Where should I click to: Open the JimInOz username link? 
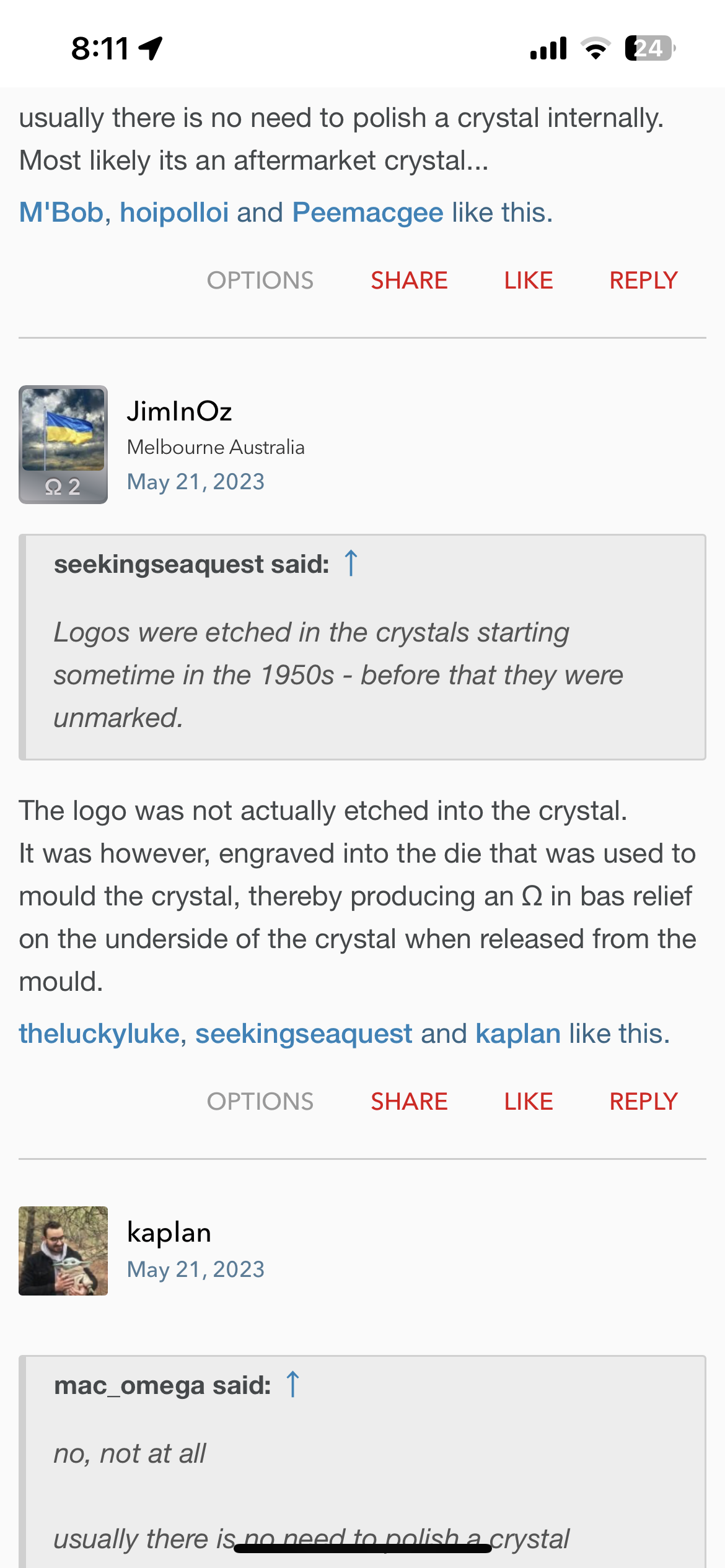click(x=179, y=411)
